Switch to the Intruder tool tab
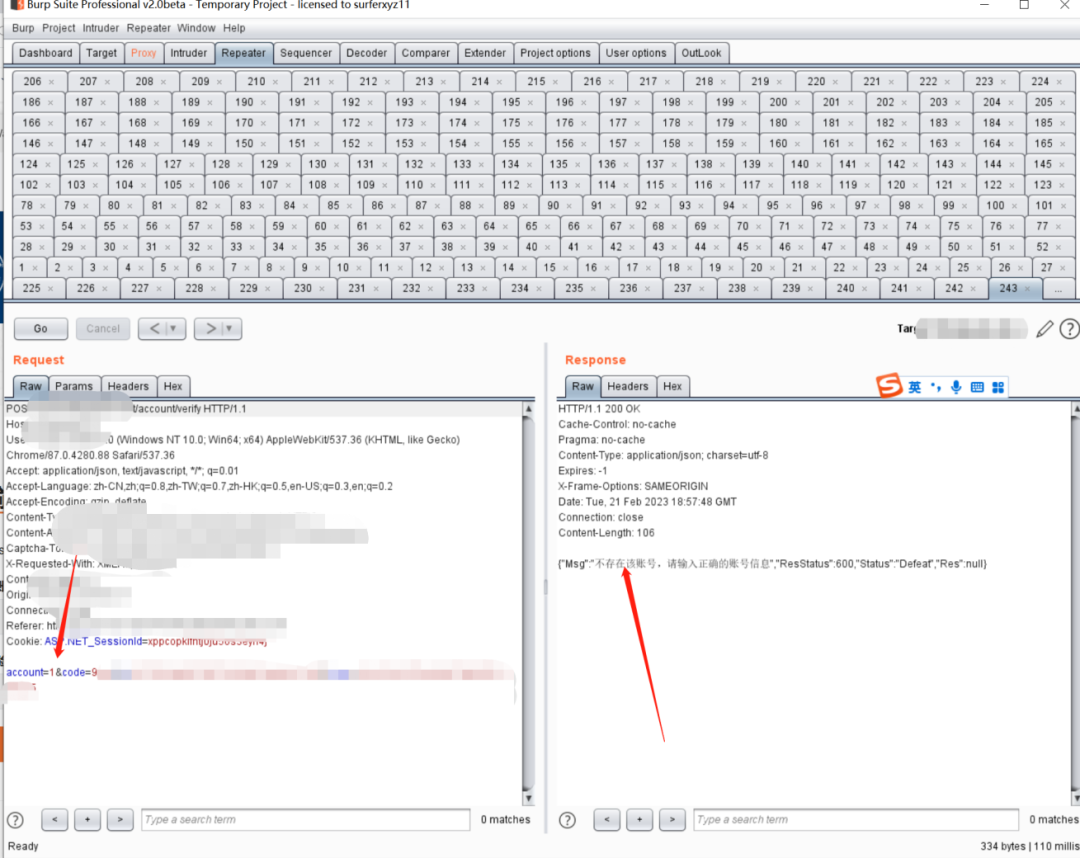This screenshot has height=858, width=1080. (188, 53)
